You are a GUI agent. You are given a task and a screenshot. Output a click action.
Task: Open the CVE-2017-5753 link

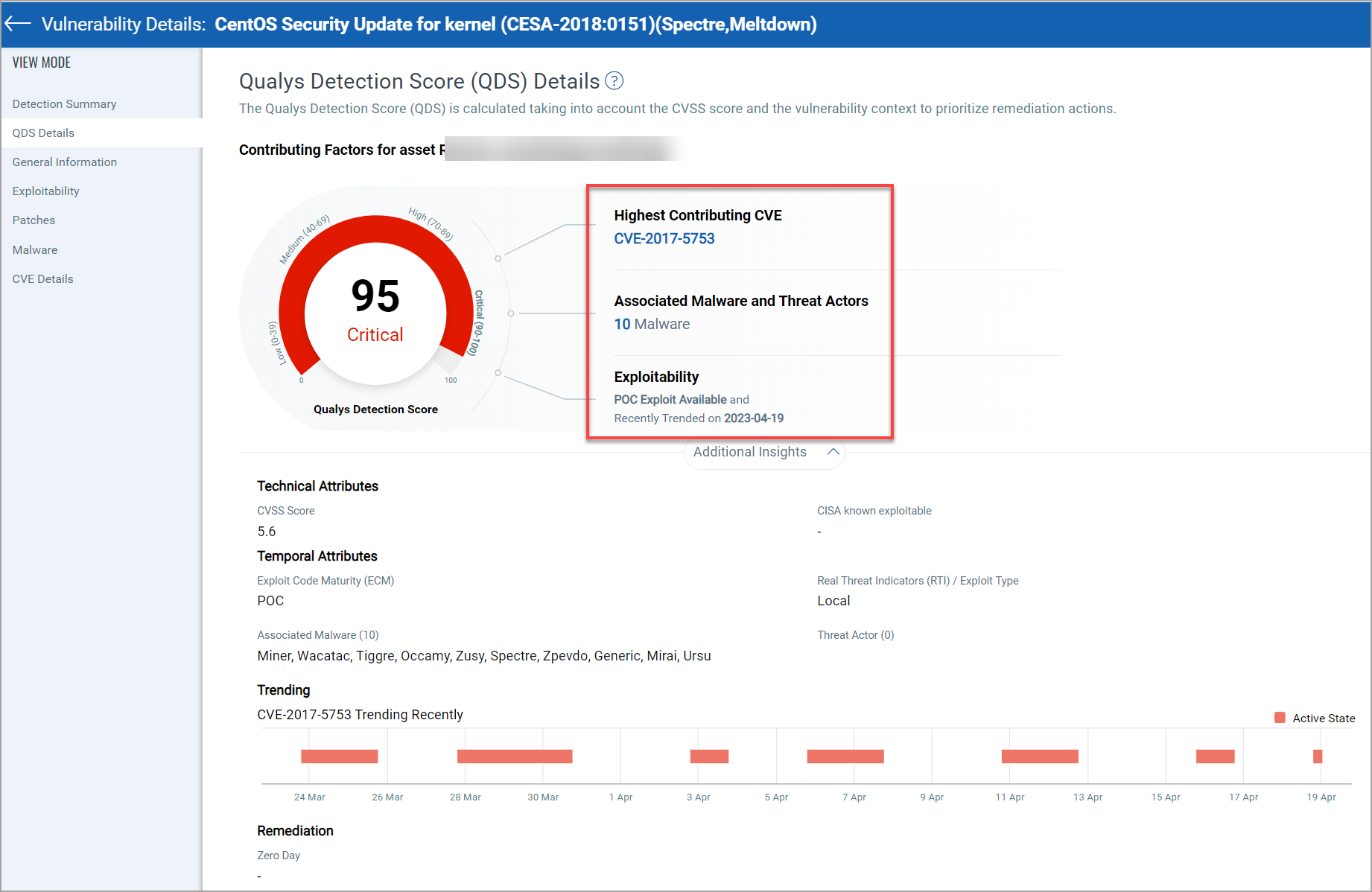click(x=664, y=238)
